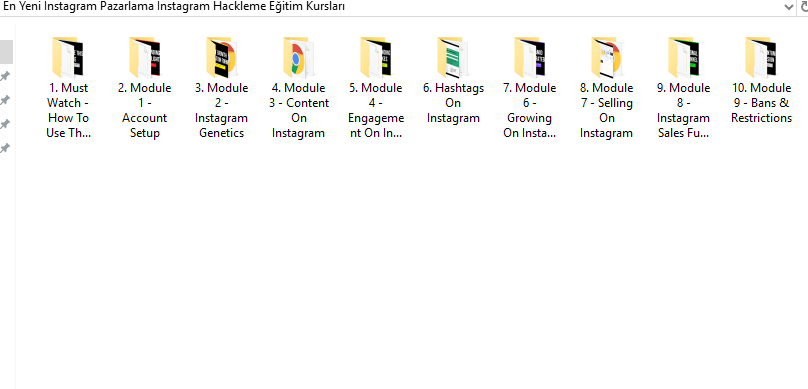Select the '2. Module 1 - Account Setup' folder icon

[x=145, y=57]
